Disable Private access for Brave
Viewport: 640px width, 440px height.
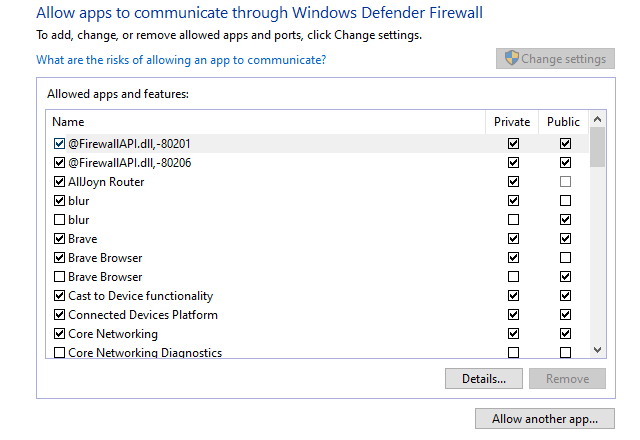(514, 239)
